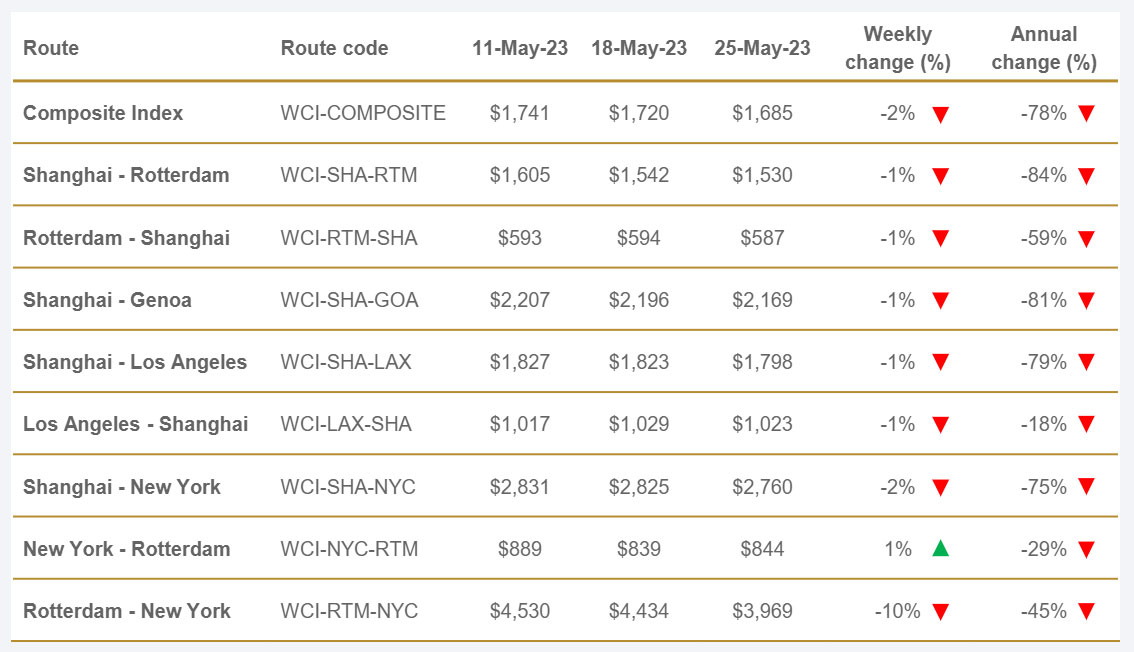Click Shanghai - Rotterdam annual change red arrow
This screenshot has width=1134, height=652.
point(1086,176)
